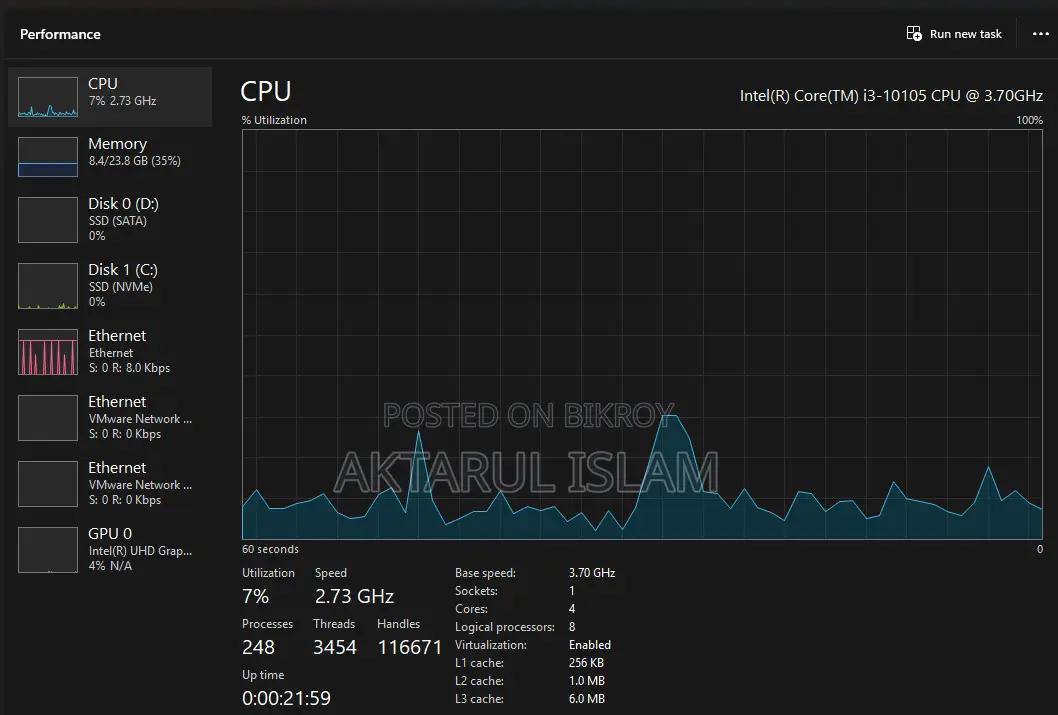Click the 'SSD (SATA)' label under Disk 0

click(117, 221)
